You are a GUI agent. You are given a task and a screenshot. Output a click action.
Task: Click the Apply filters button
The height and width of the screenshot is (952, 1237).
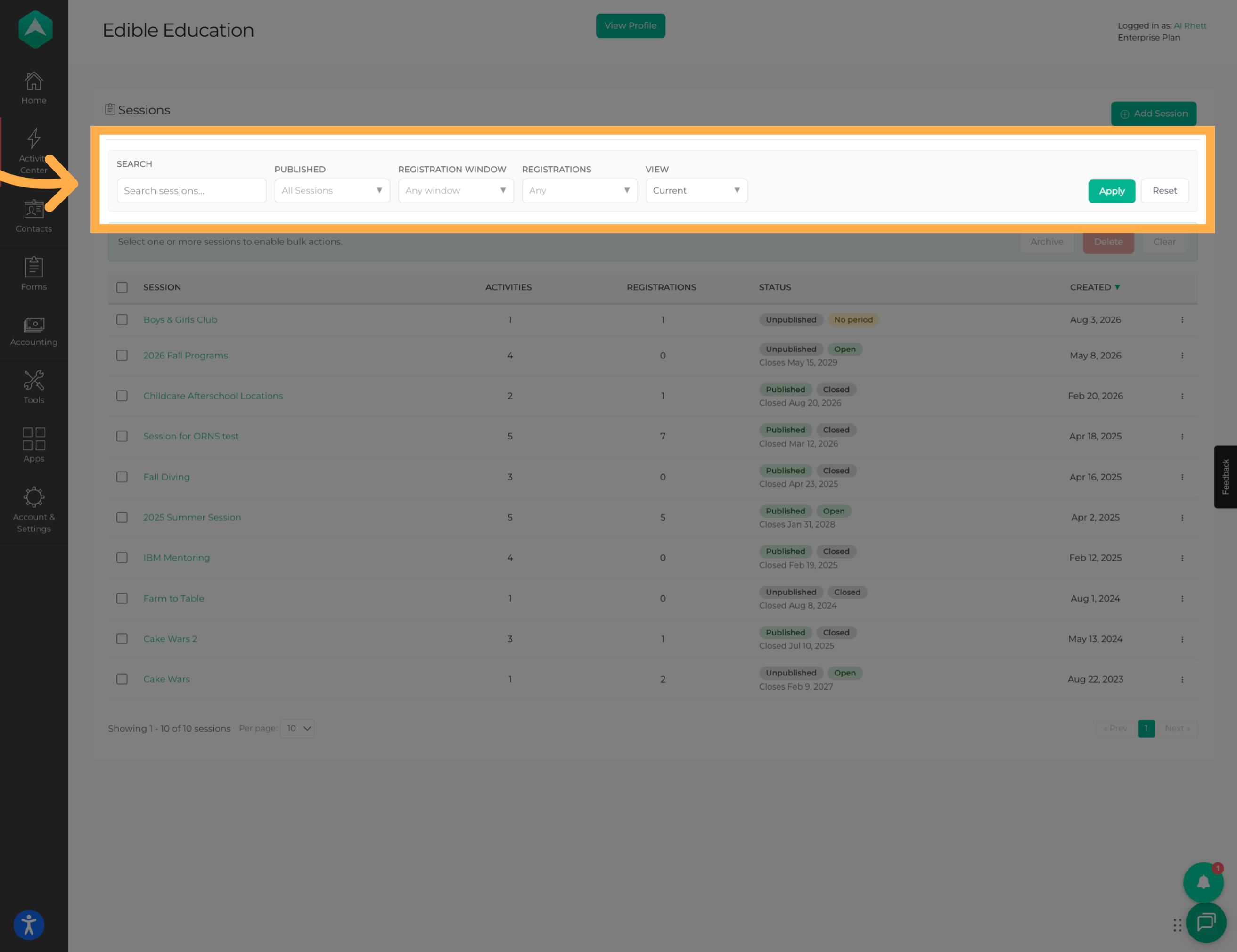(1111, 191)
